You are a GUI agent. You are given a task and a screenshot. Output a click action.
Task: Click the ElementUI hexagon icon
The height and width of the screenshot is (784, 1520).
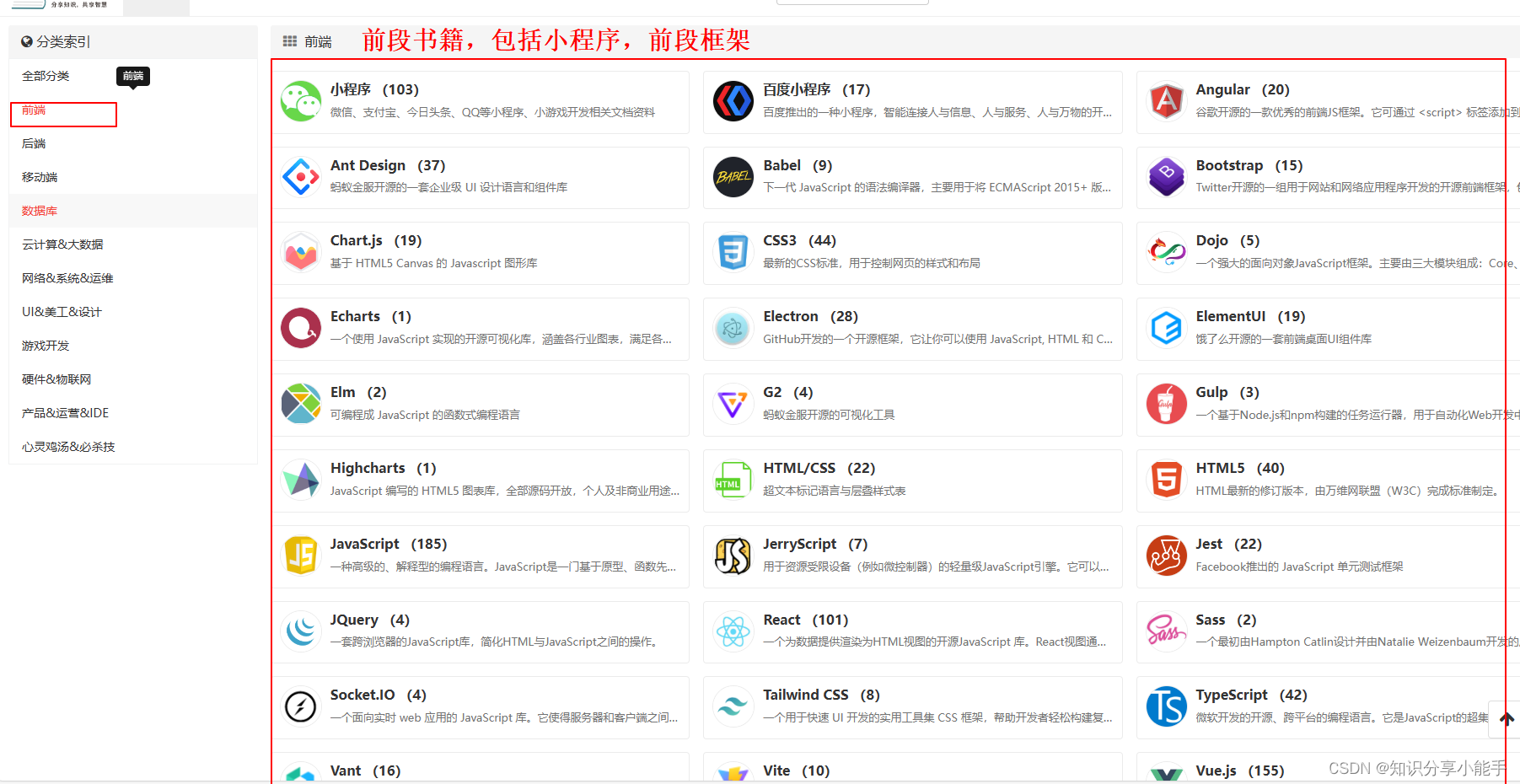click(x=1167, y=328)
